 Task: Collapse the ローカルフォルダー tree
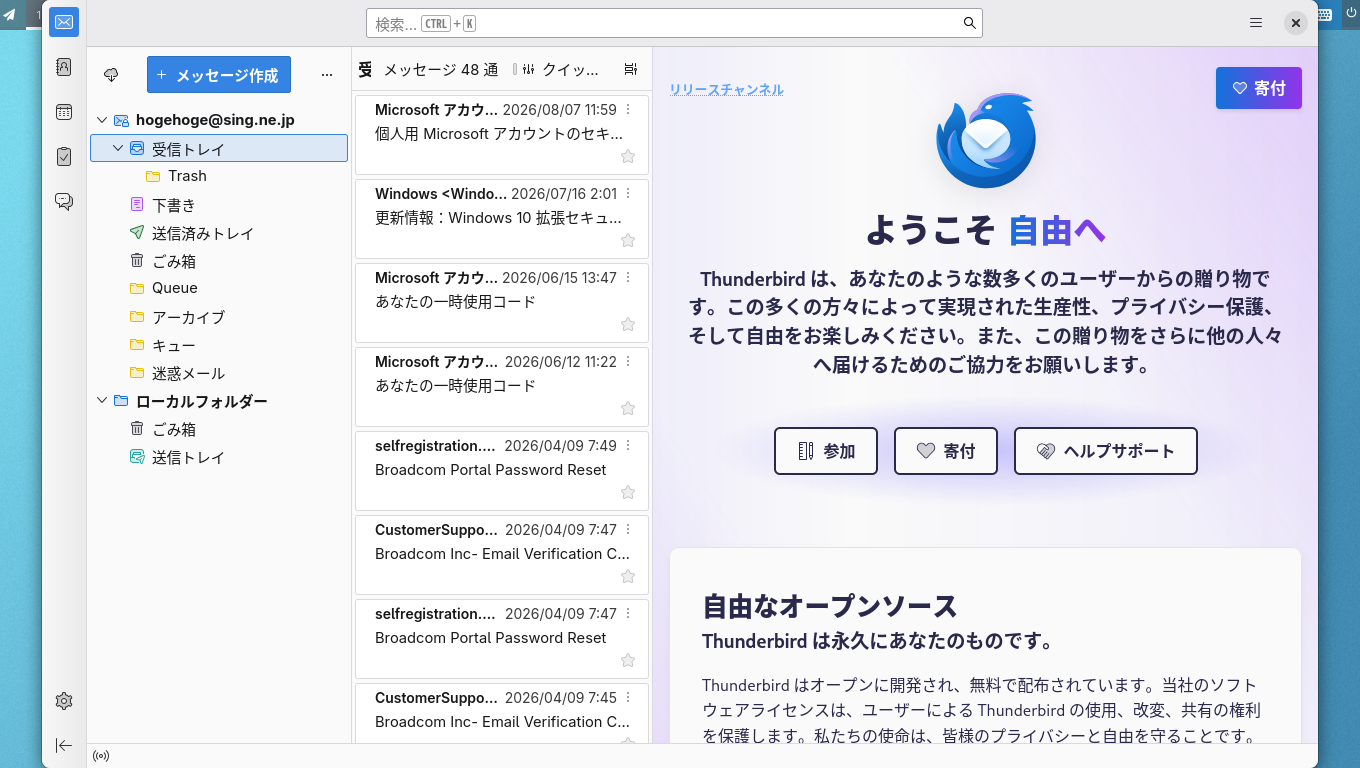coord(101,401)
